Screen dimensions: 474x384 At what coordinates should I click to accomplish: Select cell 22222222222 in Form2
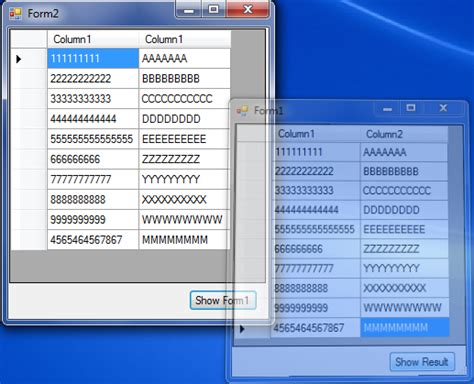pos(93,79)
